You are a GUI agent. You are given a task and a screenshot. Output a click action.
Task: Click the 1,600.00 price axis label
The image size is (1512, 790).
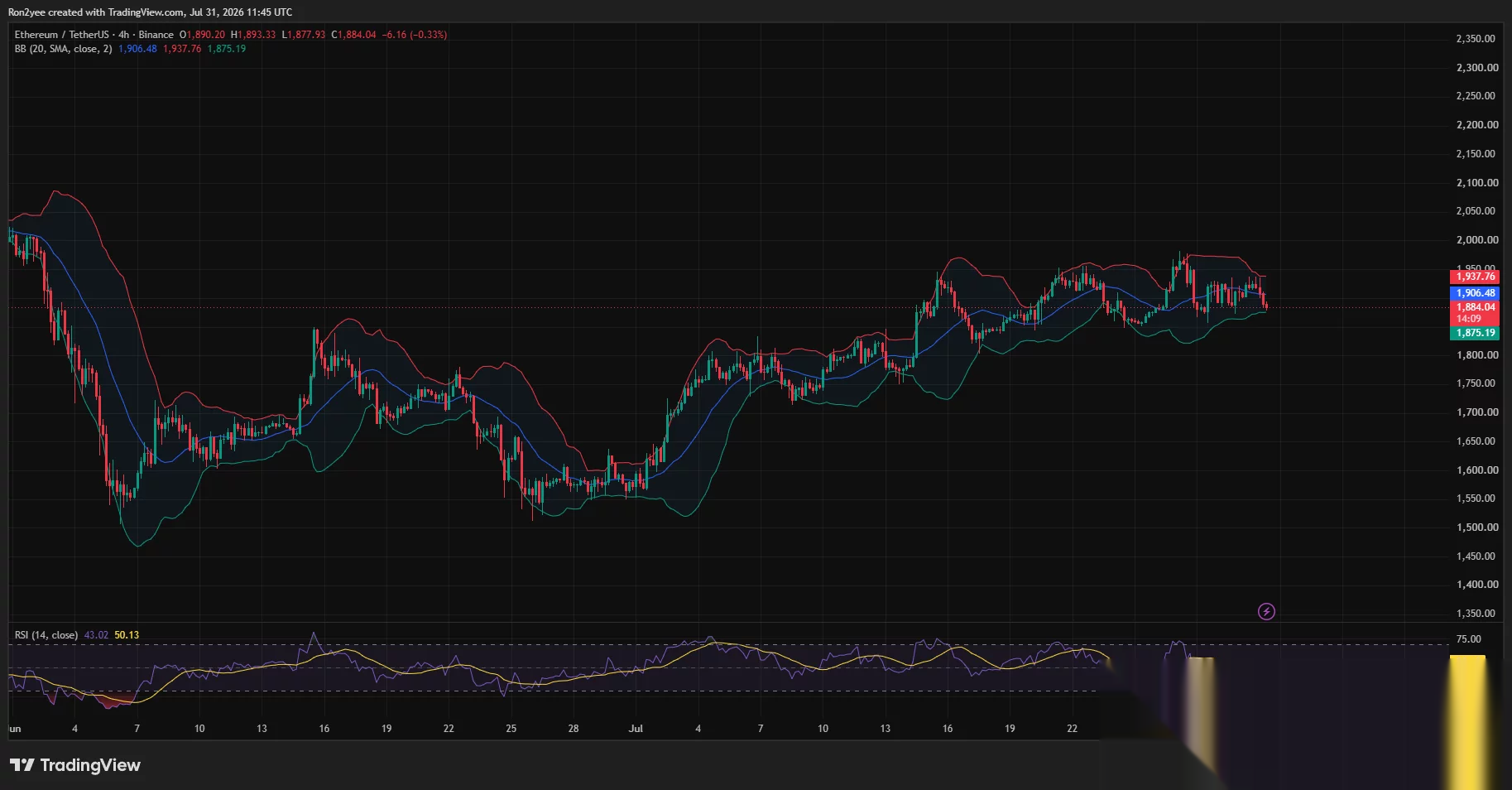tap(1477, 470)
